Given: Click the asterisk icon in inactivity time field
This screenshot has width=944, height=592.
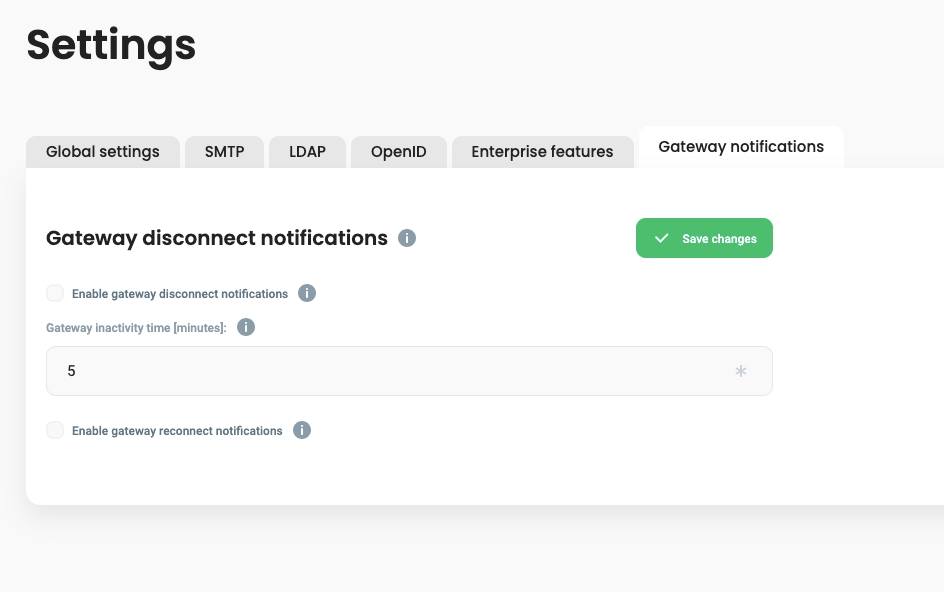Looking at the screenshot, I should [741, 371].
